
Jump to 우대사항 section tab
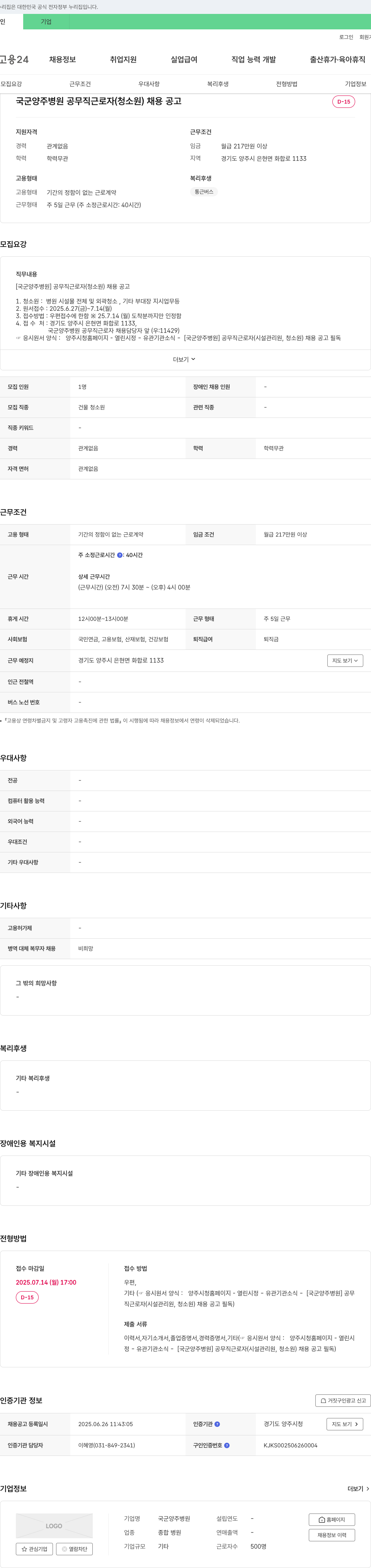(149, 84)
